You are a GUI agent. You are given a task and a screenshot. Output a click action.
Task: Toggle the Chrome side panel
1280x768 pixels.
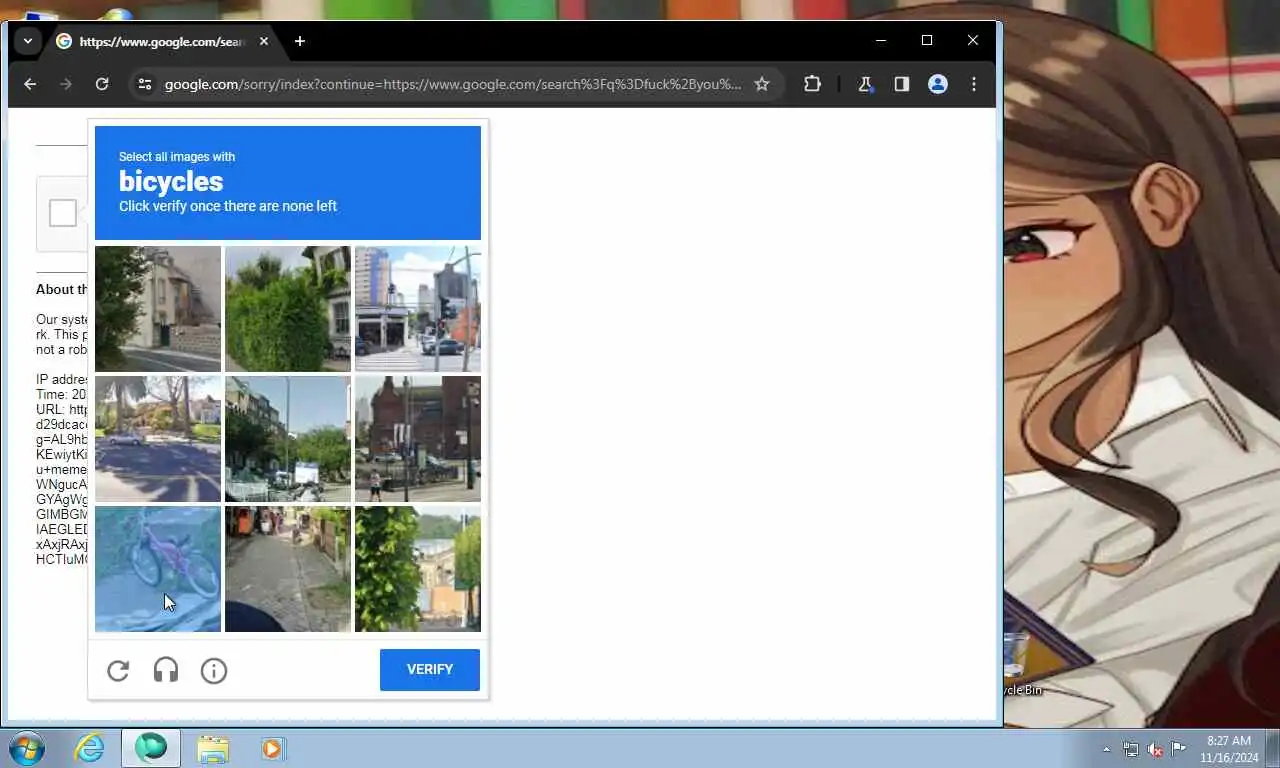[x=902, y=84]
